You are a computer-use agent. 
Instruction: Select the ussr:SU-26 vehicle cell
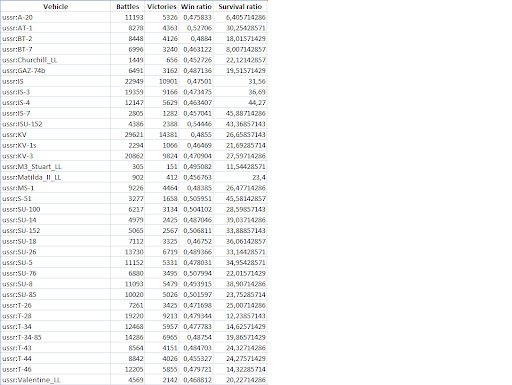(x=55, y=252)
